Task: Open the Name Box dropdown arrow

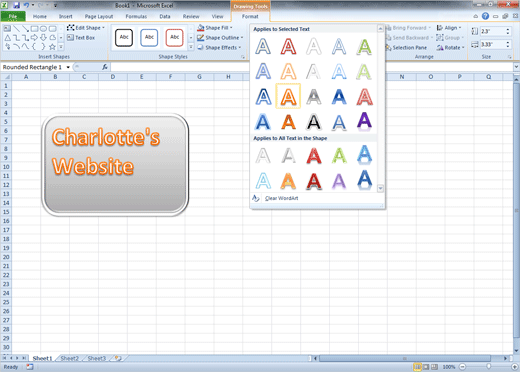Action: (68, 67)
